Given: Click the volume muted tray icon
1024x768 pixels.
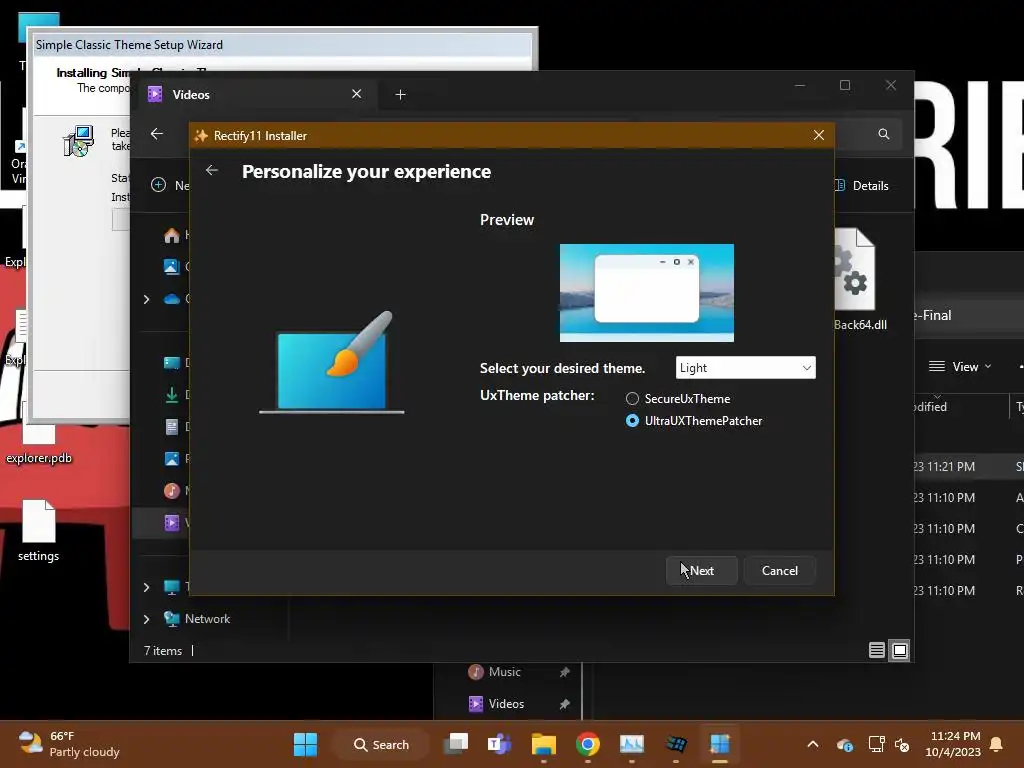Looking at the screenshot, I should tap(902, 744).
